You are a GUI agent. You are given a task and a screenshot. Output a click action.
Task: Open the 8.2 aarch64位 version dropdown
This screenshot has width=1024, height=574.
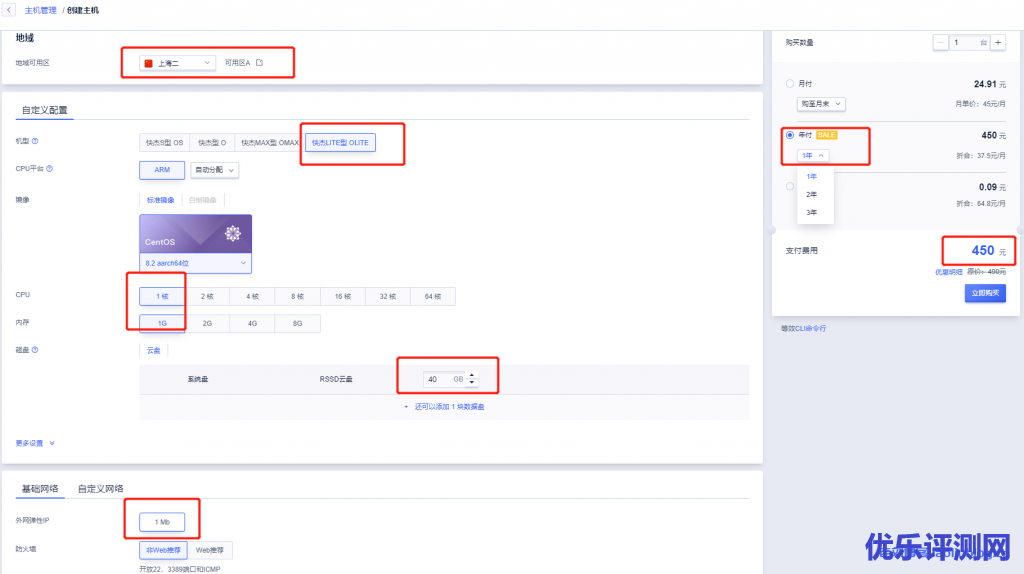[x=195, y=263]
